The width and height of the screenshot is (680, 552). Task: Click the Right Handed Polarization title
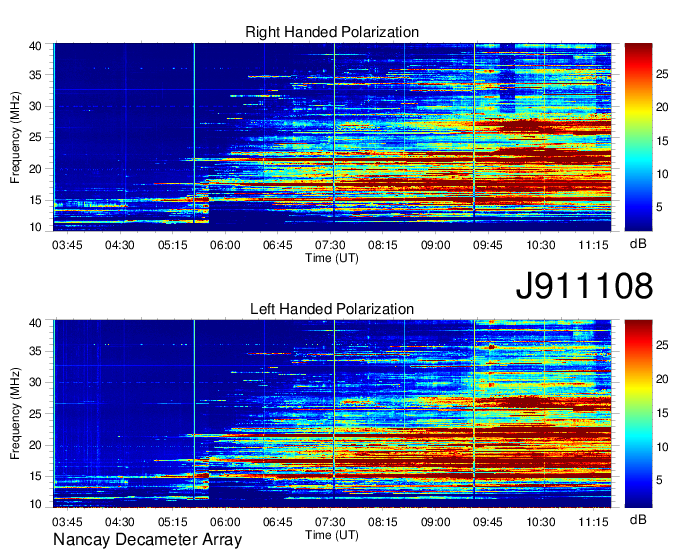point(332,32)
